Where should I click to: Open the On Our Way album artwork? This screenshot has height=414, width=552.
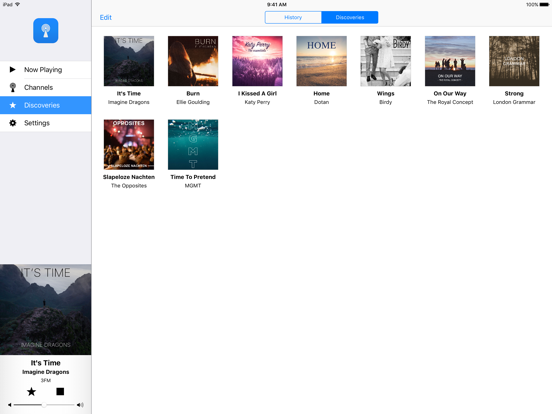tap(450, 61)
